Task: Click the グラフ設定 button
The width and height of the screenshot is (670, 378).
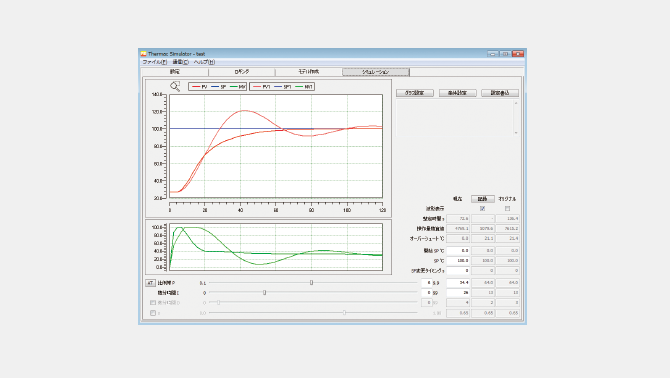Action: pyautogui.click(x=414, y=93)
